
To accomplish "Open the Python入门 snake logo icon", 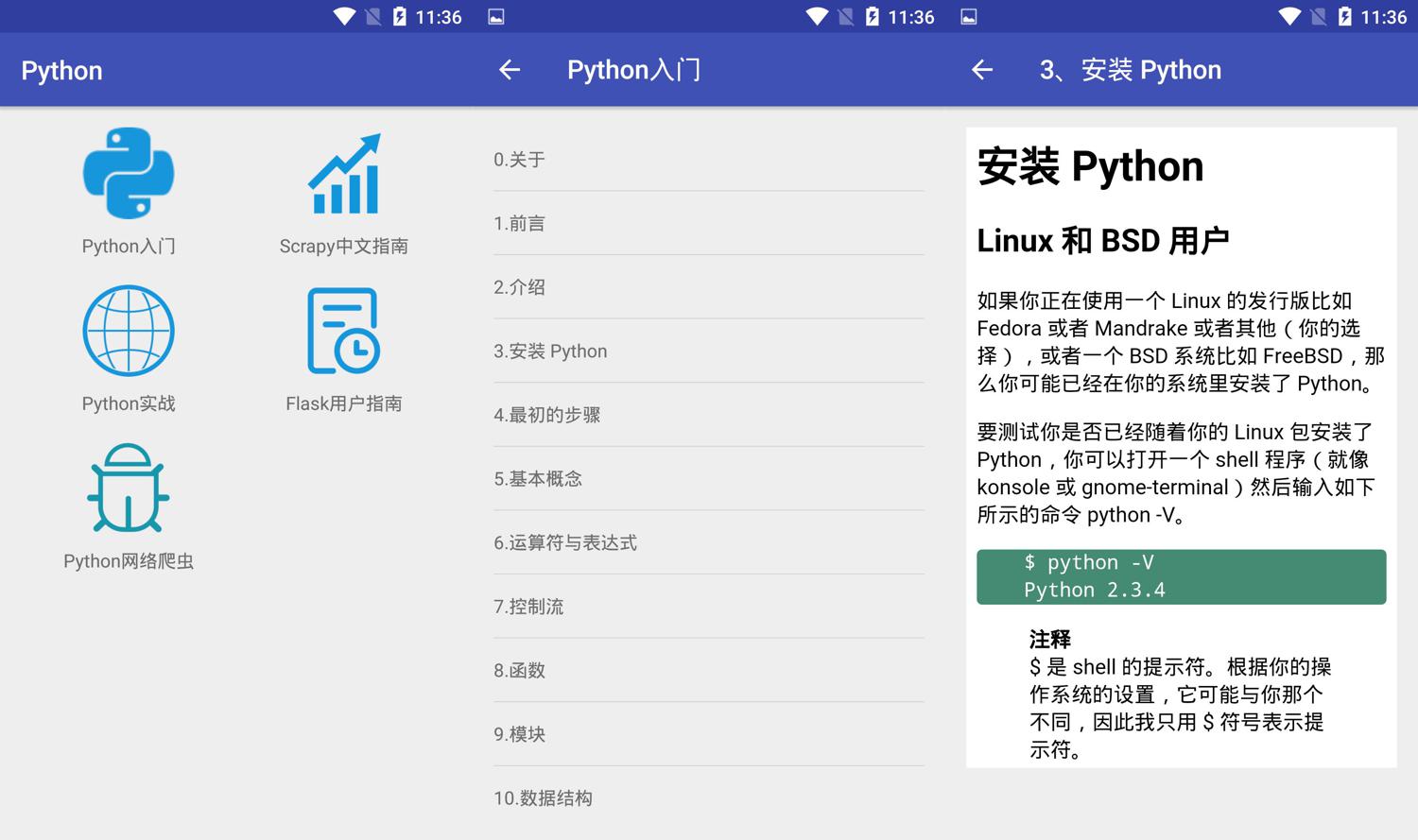I will coord(129,174).
